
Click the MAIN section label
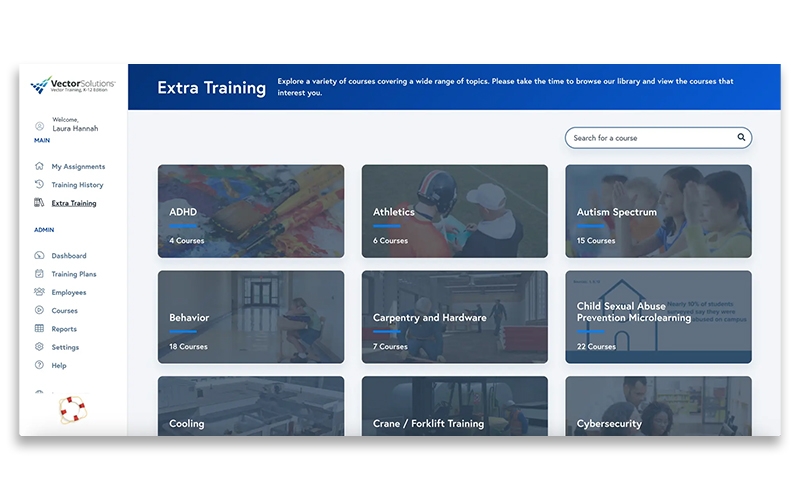(x=42, y=140)
